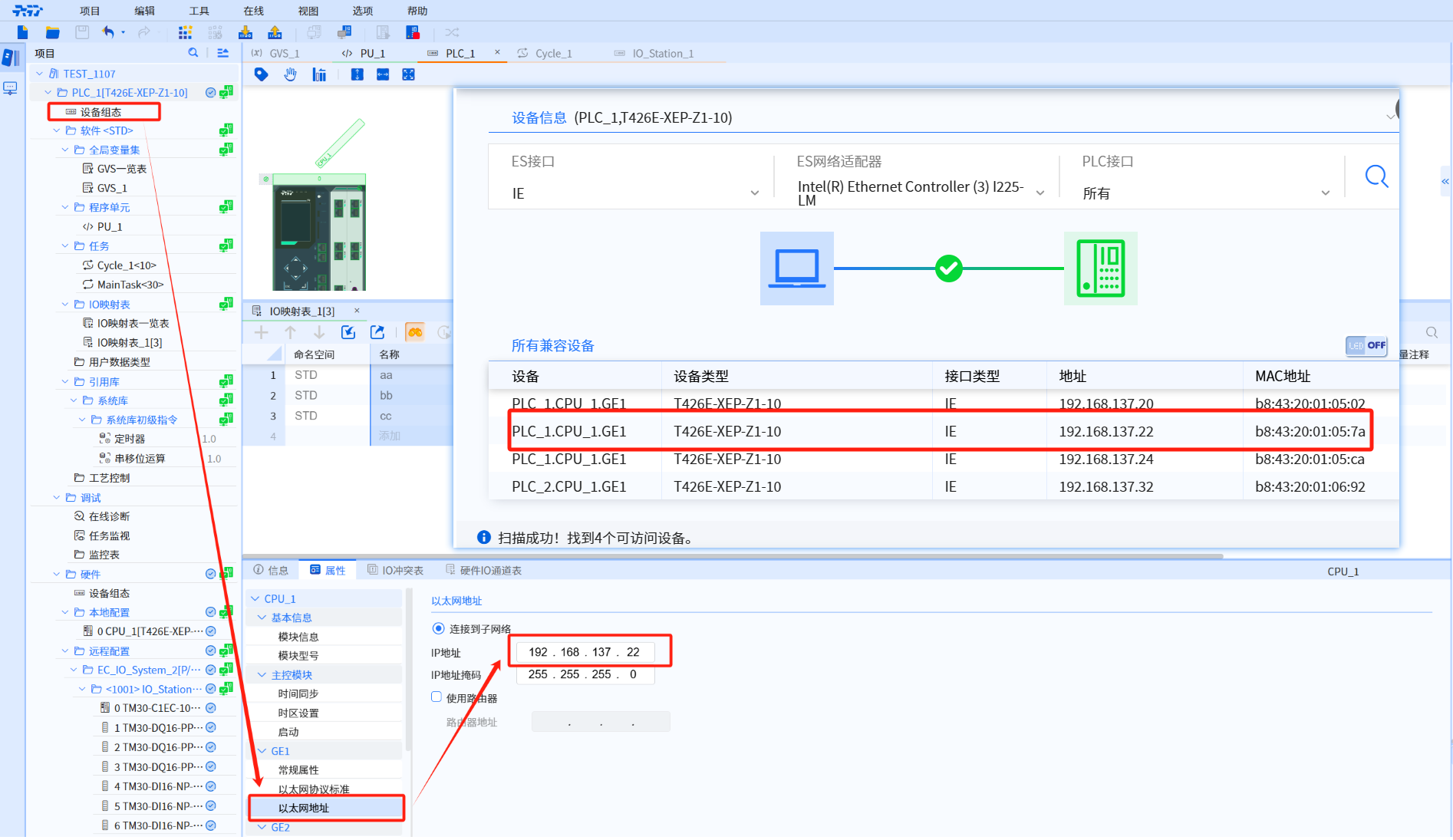Viewport: 1453px width, 840px height.
Task: Select 以太网协议标准 in properties tree
Action: 314,789
